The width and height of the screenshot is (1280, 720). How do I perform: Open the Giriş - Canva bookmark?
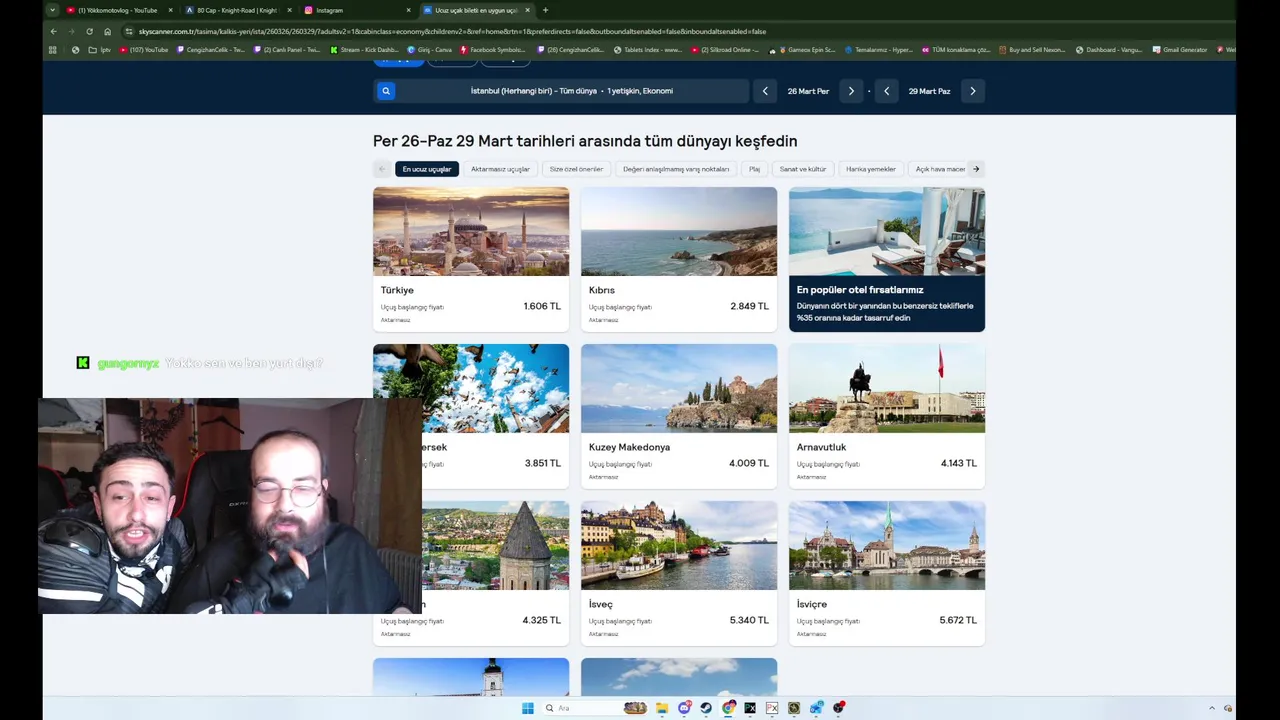[x=429, y=49]
